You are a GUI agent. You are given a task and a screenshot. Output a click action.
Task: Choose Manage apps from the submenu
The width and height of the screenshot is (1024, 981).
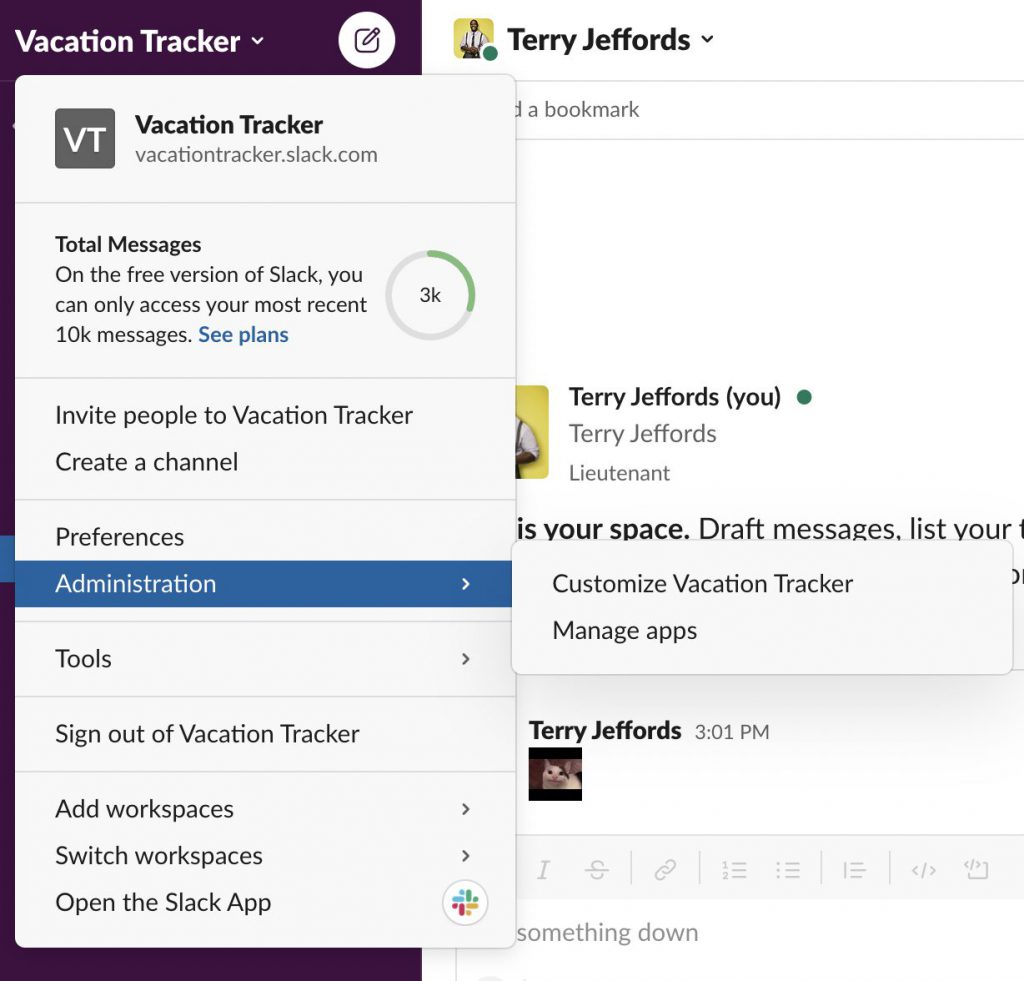[624, 631]
